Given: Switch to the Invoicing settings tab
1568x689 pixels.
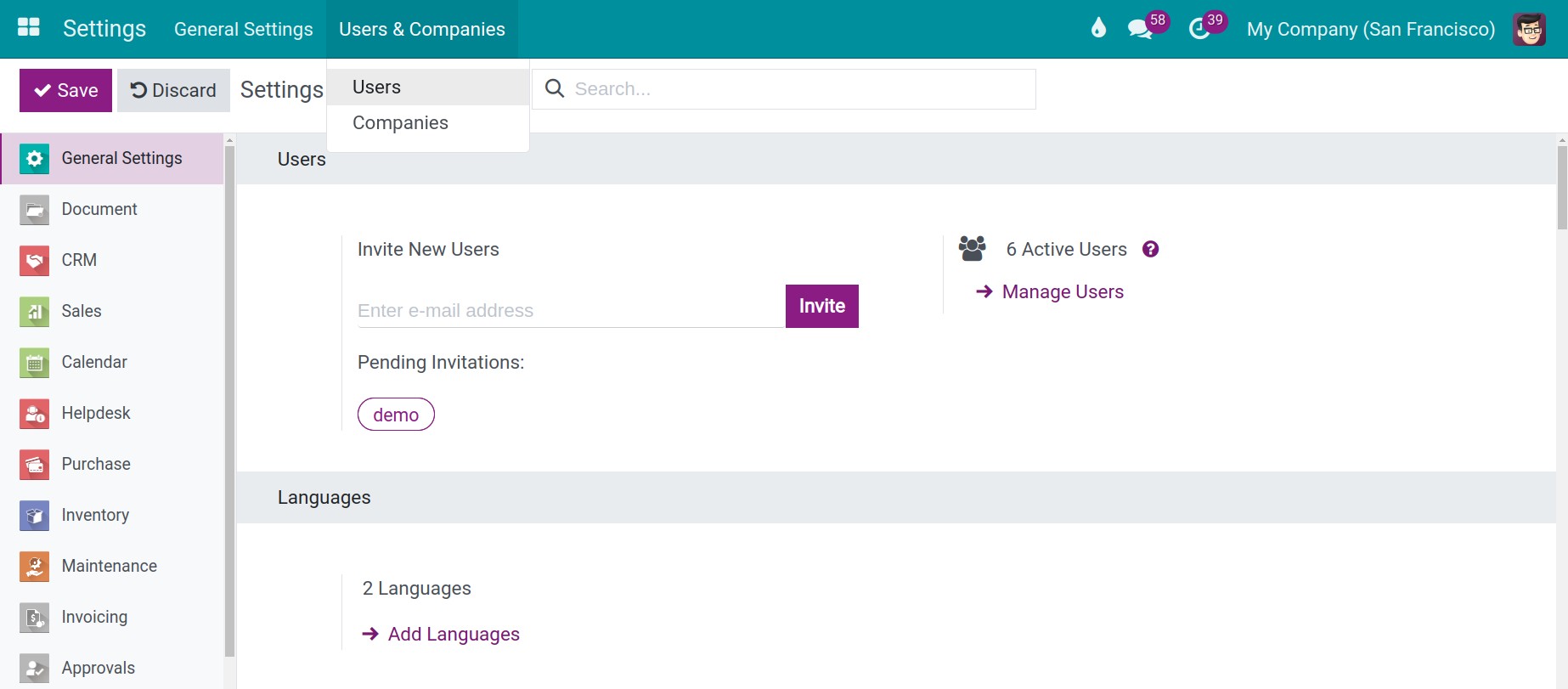Looking at the screenshot, I should (x=112, y=618).
